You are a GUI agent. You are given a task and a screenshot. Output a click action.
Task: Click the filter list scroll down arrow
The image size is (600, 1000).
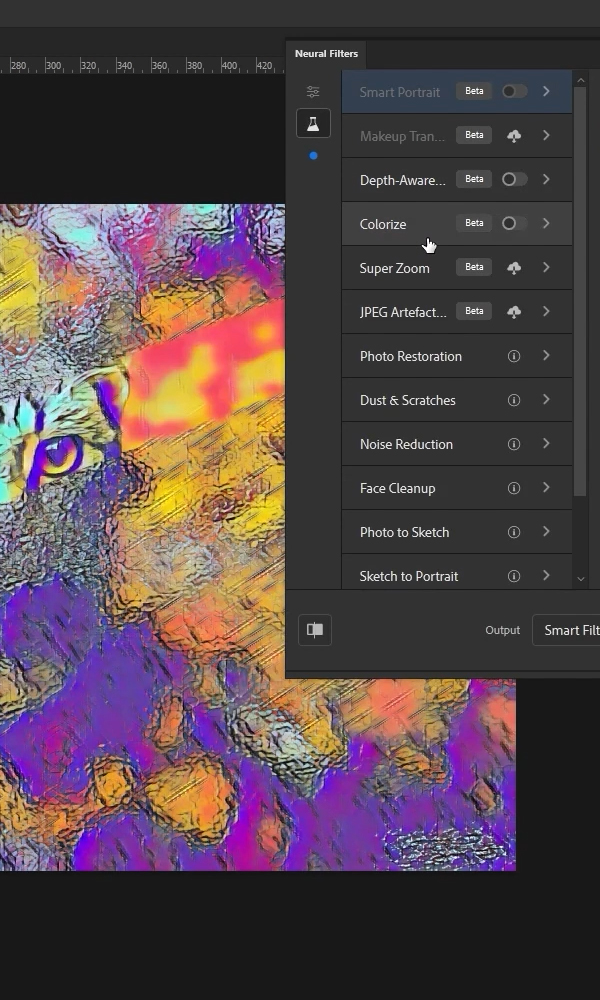[x=580, y=579]
